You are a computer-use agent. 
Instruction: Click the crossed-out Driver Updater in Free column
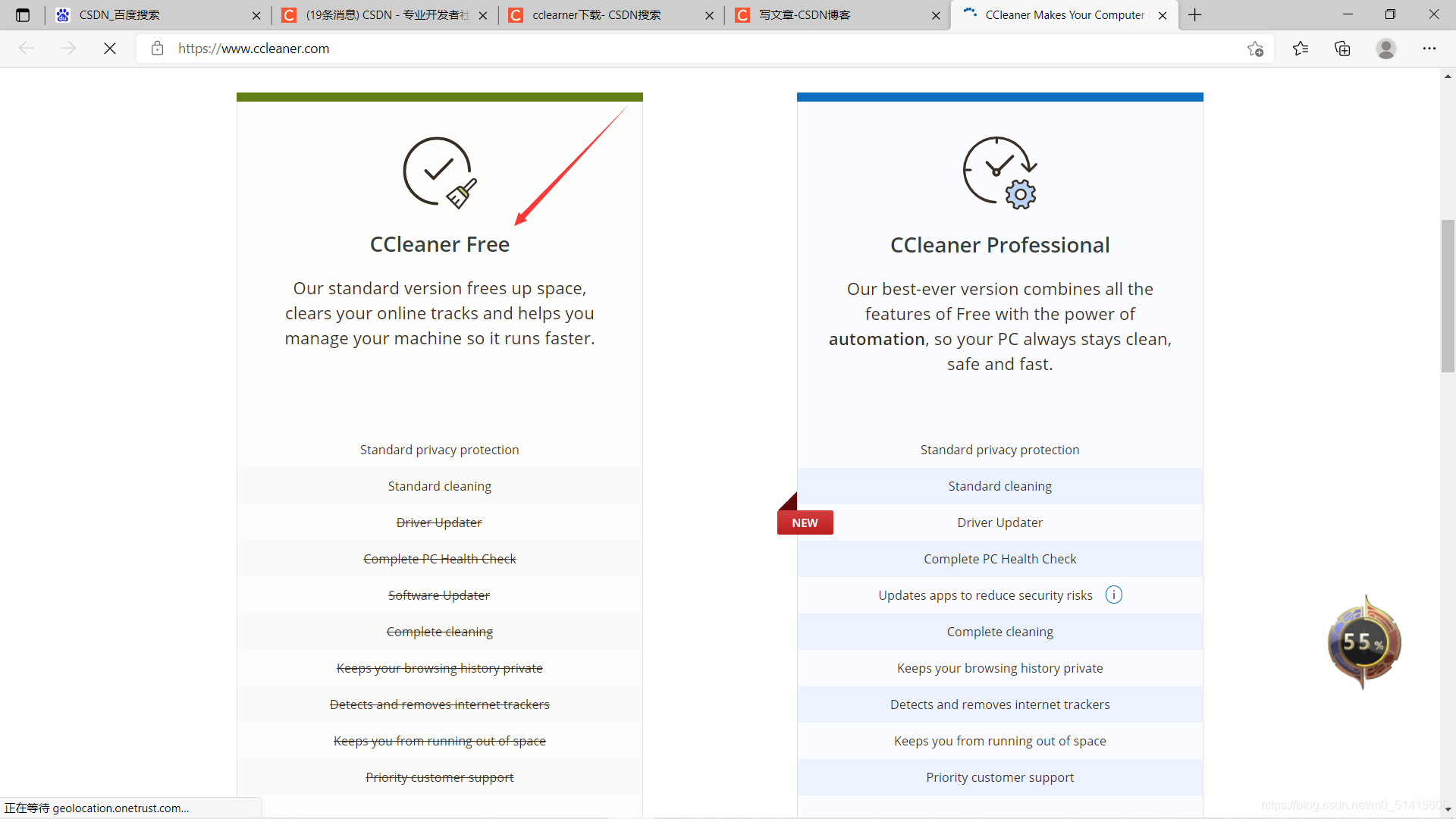[x=439, y=522]
